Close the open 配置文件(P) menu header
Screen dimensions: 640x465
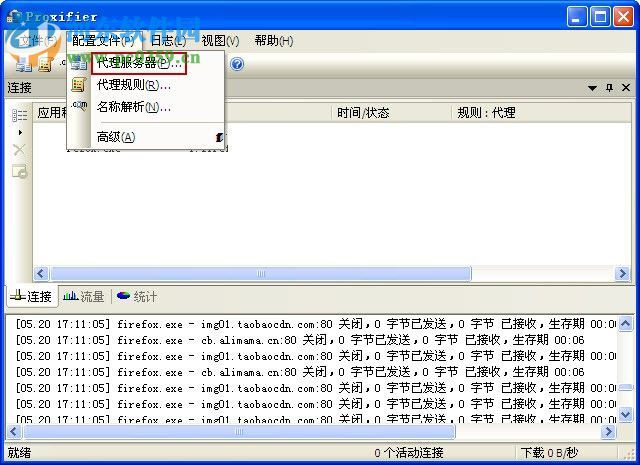[x=103, y=41]
